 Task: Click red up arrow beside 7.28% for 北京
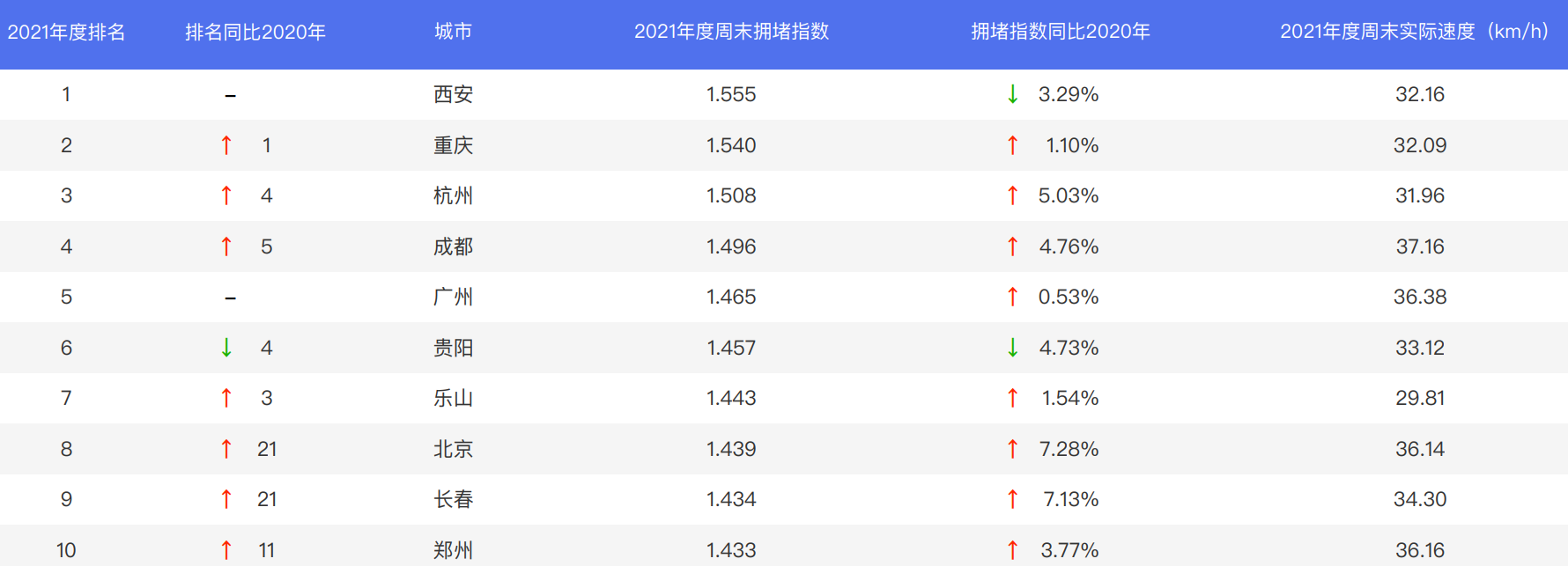pyautogui.click(x=1012, y=449)
